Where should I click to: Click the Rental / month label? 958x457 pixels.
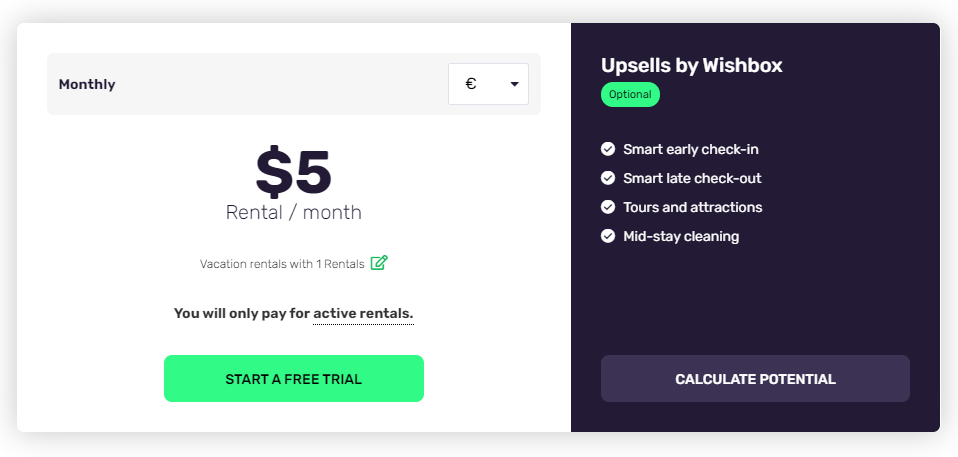pos(293,213)
